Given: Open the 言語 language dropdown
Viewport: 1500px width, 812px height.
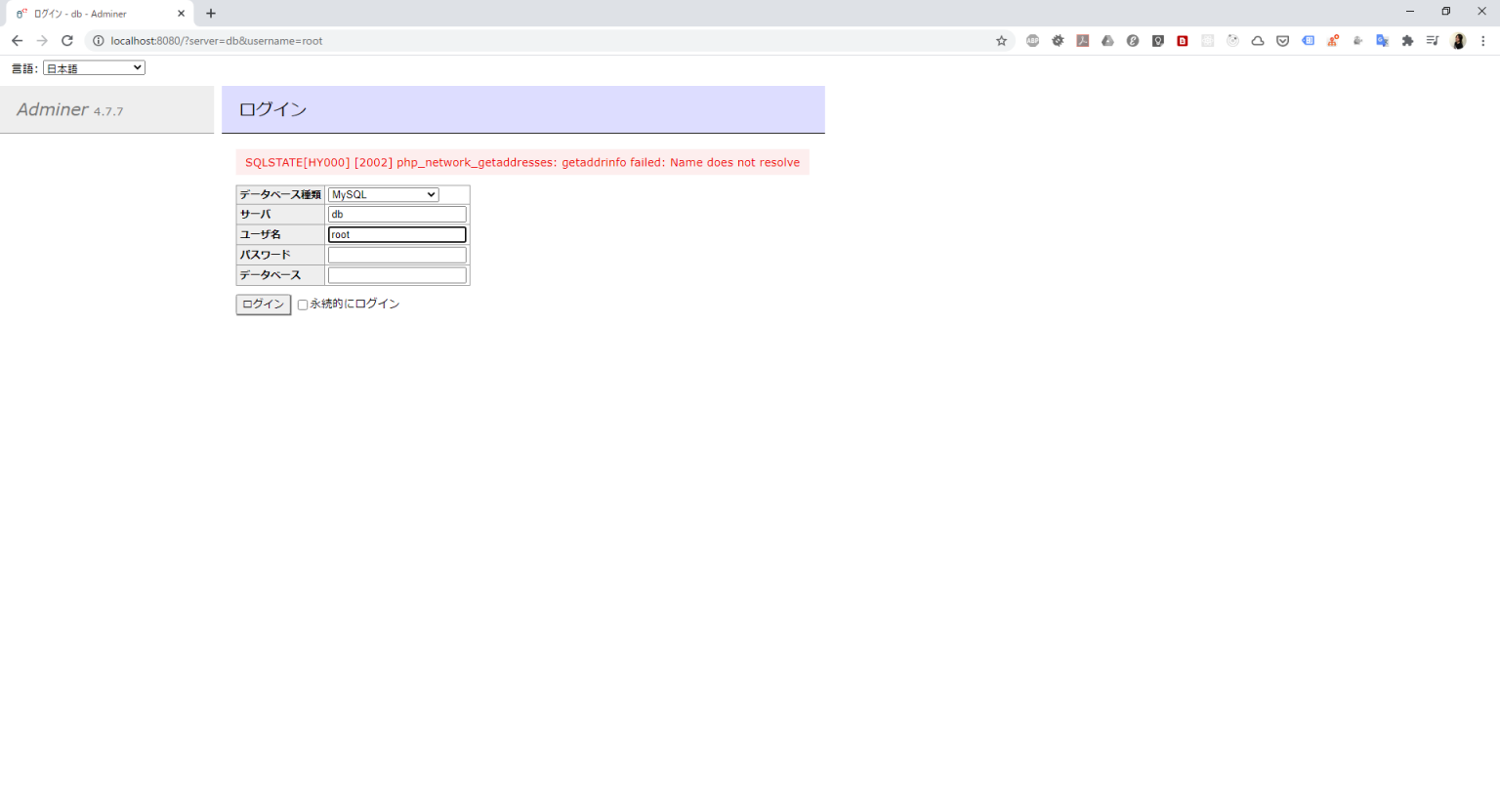Looking at the screenshot, I should point(94,68).
